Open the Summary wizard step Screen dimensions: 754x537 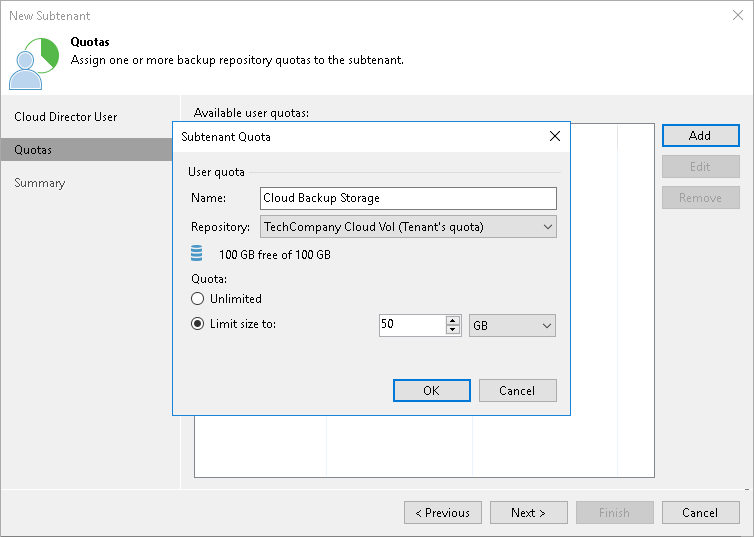39,183
